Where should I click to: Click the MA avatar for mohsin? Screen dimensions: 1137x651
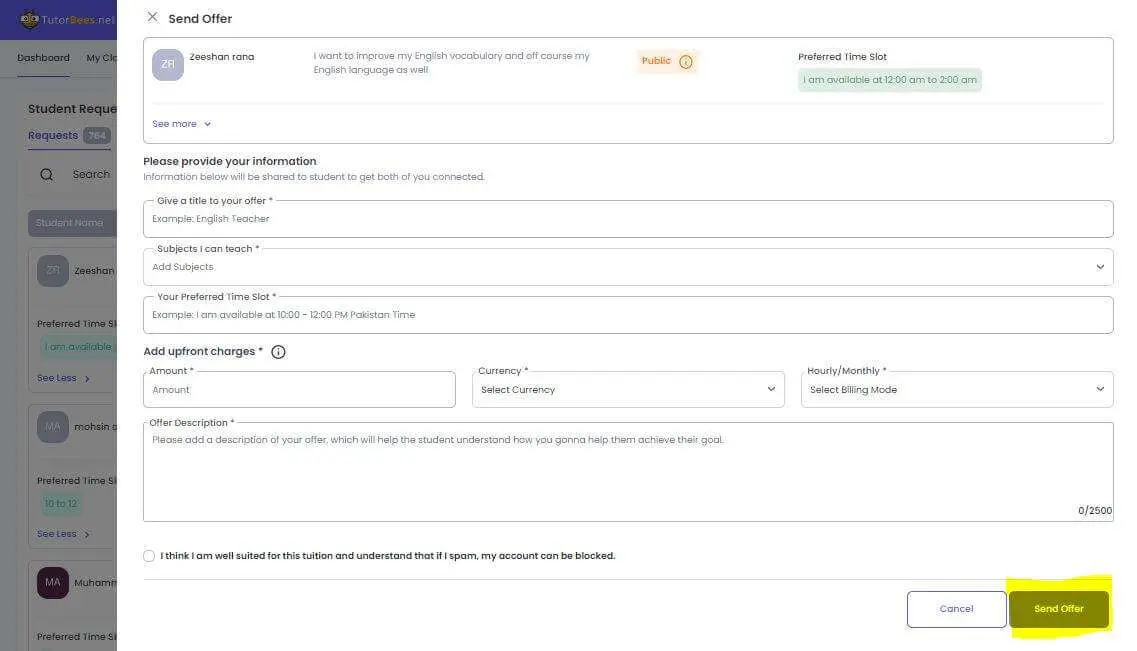click(53, 427)
